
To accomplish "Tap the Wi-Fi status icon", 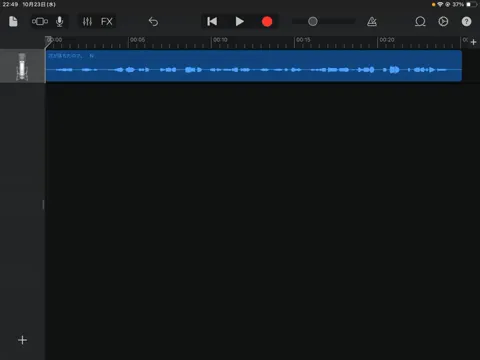I will (440, 4).
